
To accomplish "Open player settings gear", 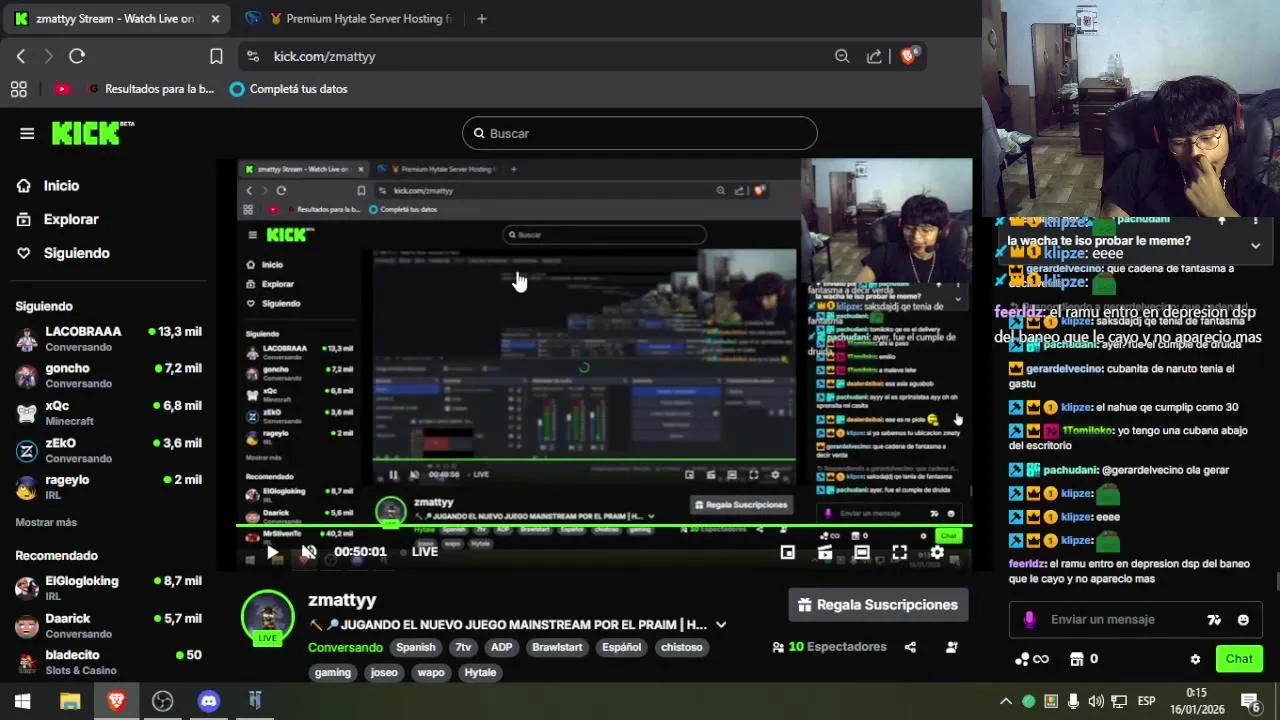I will coord(937,552).
